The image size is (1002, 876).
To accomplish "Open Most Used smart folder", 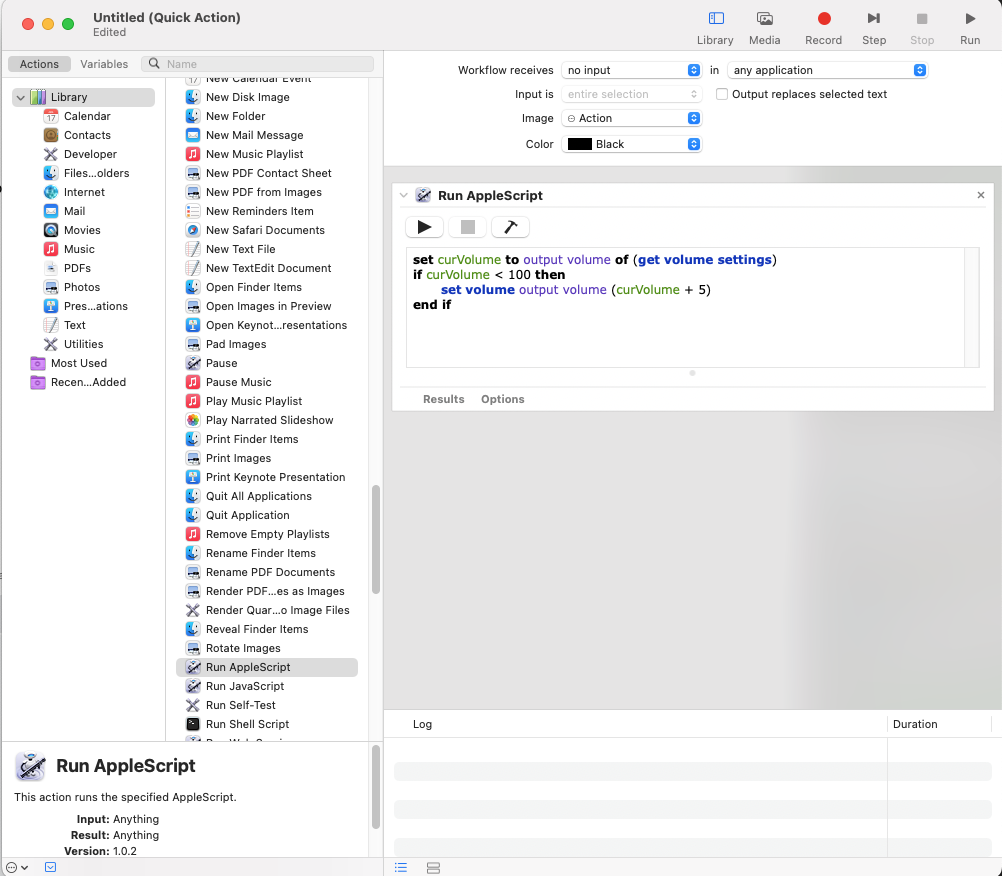I will tap(79, 364).
